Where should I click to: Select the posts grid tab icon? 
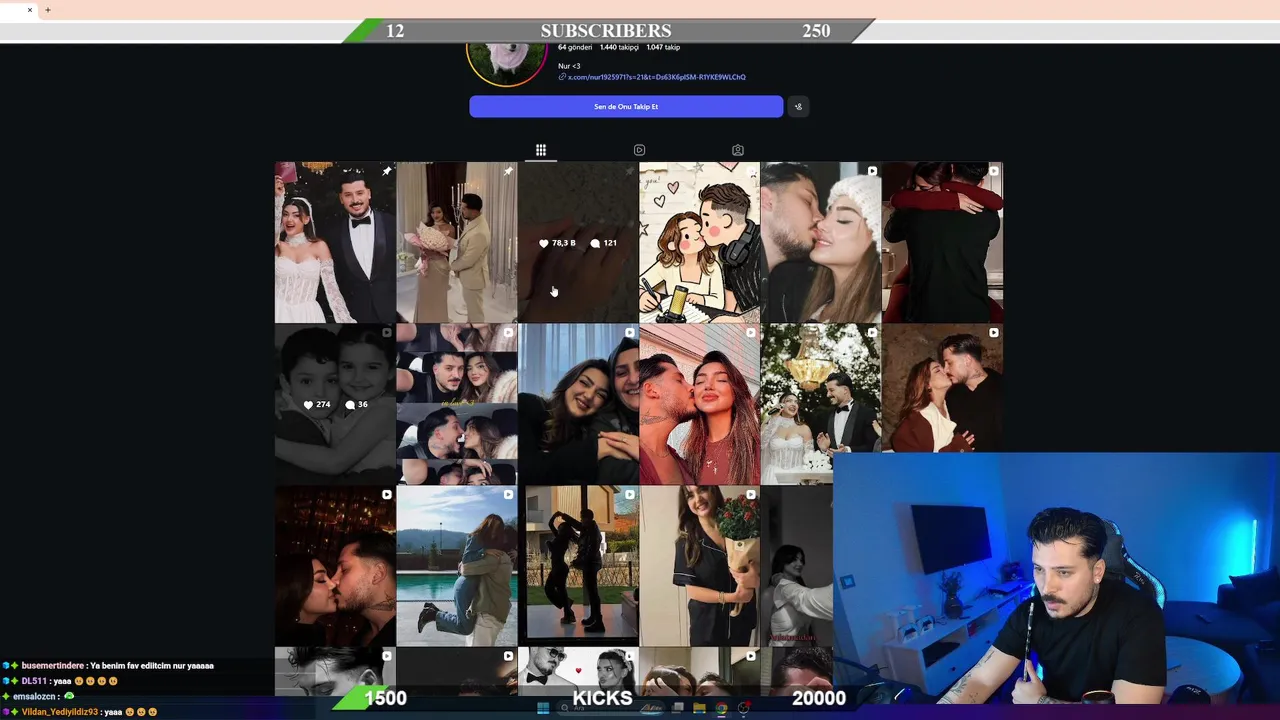pyautogui.click(x=540, y=150)
